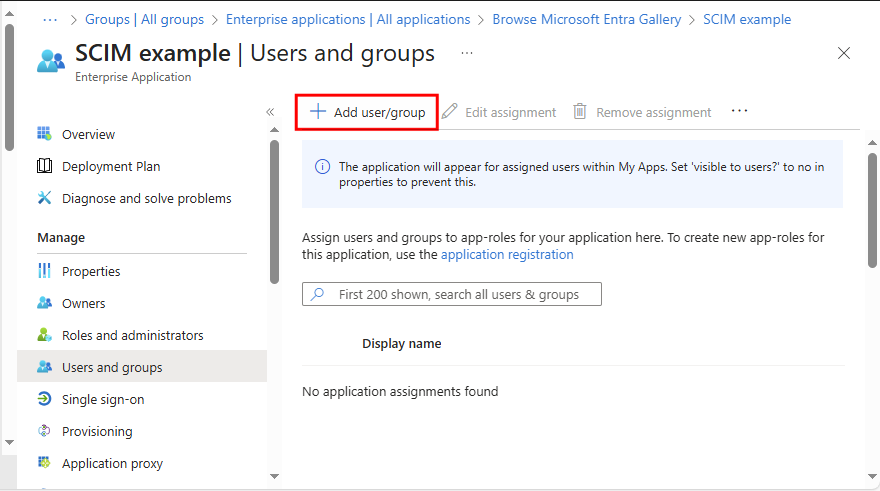Click the Provisioning sync icon

pyautogui.click(x=44, y=431)
